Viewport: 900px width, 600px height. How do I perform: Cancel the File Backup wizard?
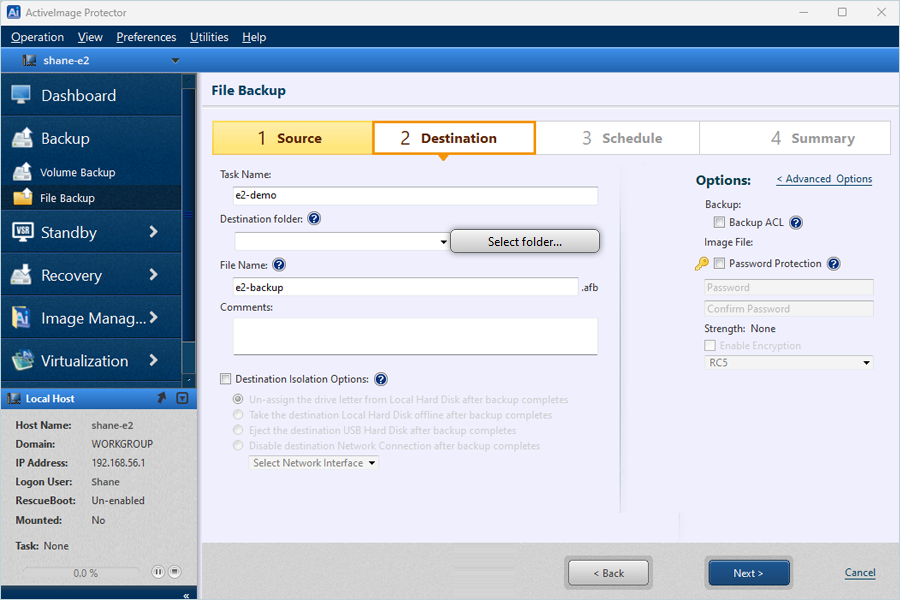[860, 572]
